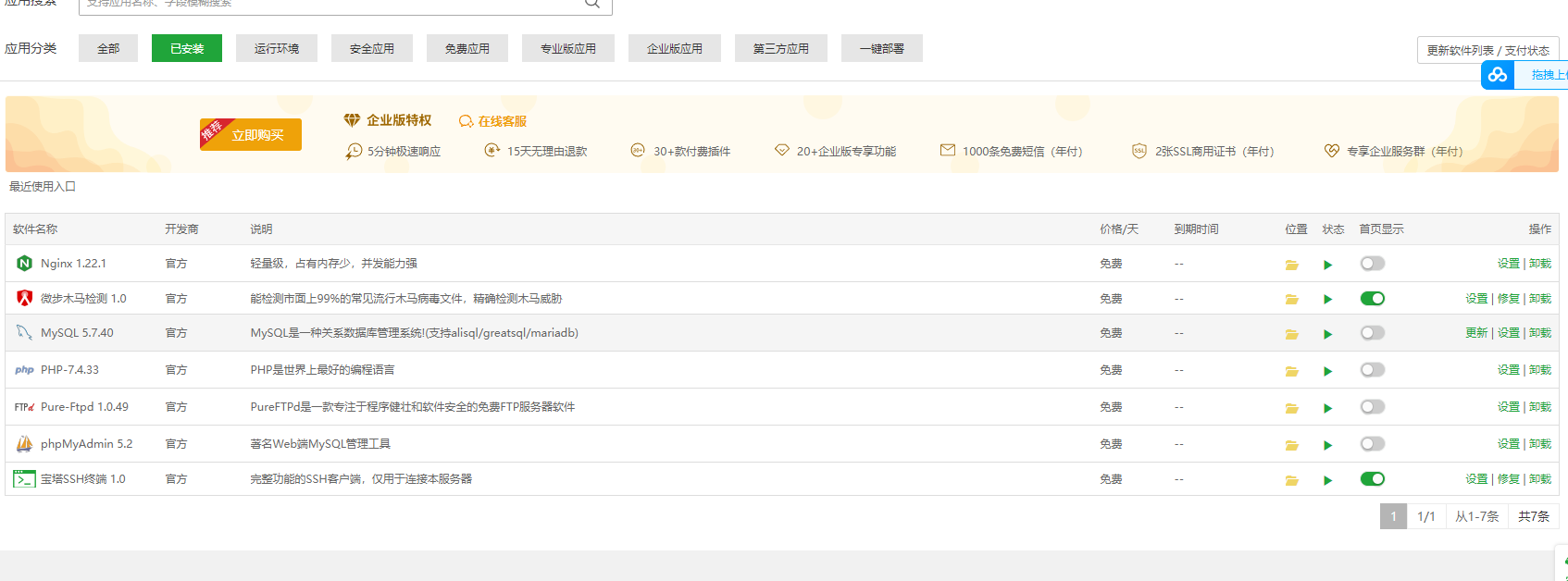Click 更新 link for MySQL 5.7.40
The height and width of the screenshot is (581, 1568).
(1476, 333)
